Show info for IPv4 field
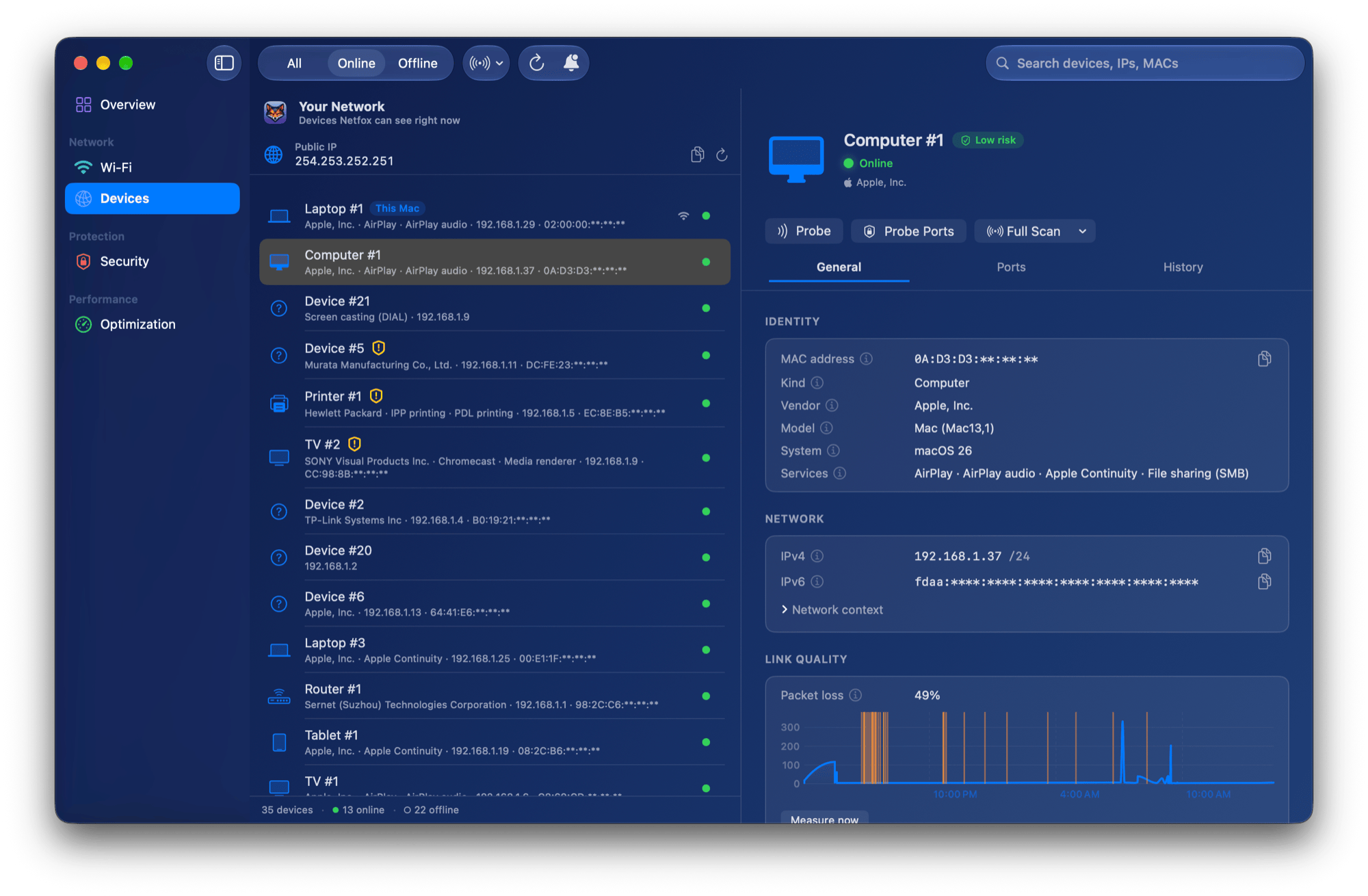Image resolution: width=1368 pixels, height=896 pixels. tap(817, 556)
